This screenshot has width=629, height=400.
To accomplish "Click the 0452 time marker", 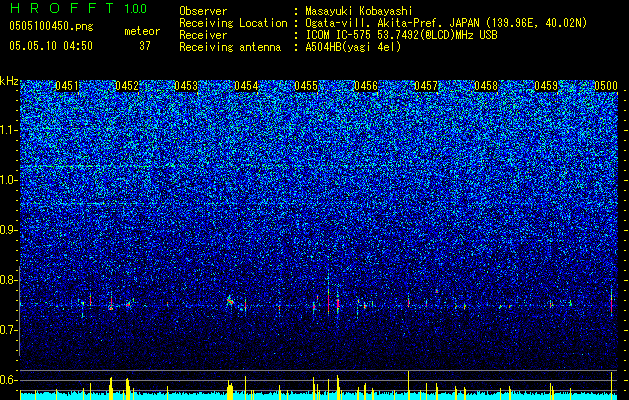I will pos(127,86).
